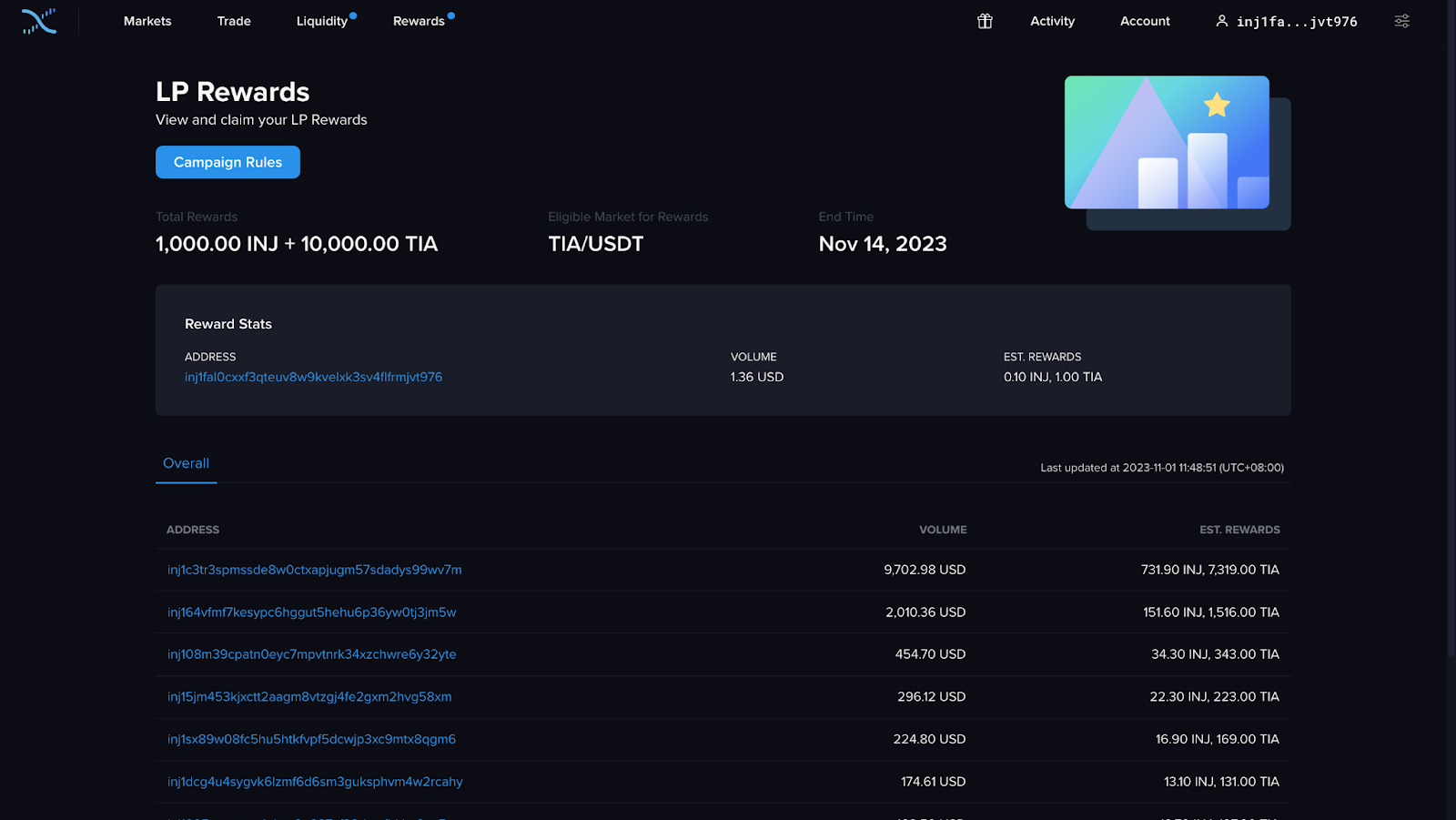Click the 1,000.00 INJ + 10,000.00 TIA total
The image size is (1456, 820).
click(x=297, y=244)
